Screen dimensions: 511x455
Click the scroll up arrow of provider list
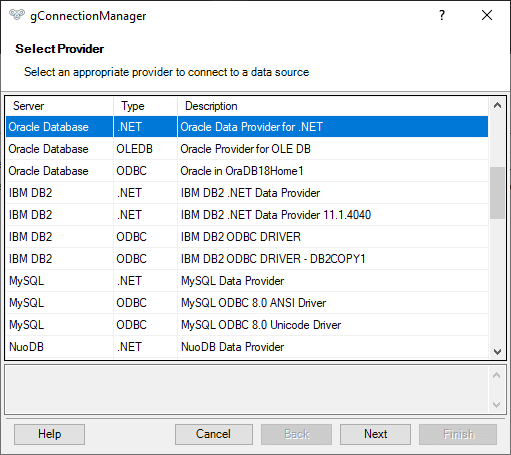tap(497, 105)
